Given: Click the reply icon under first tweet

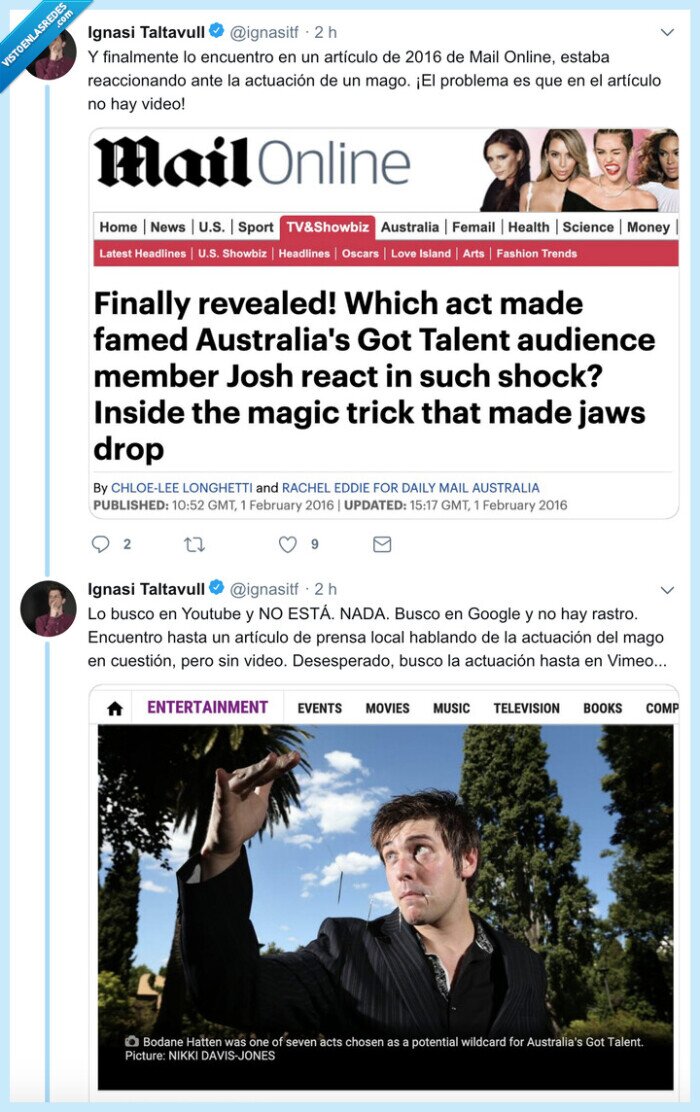Looking at the screenshot, I should click(x=100, y=545).
